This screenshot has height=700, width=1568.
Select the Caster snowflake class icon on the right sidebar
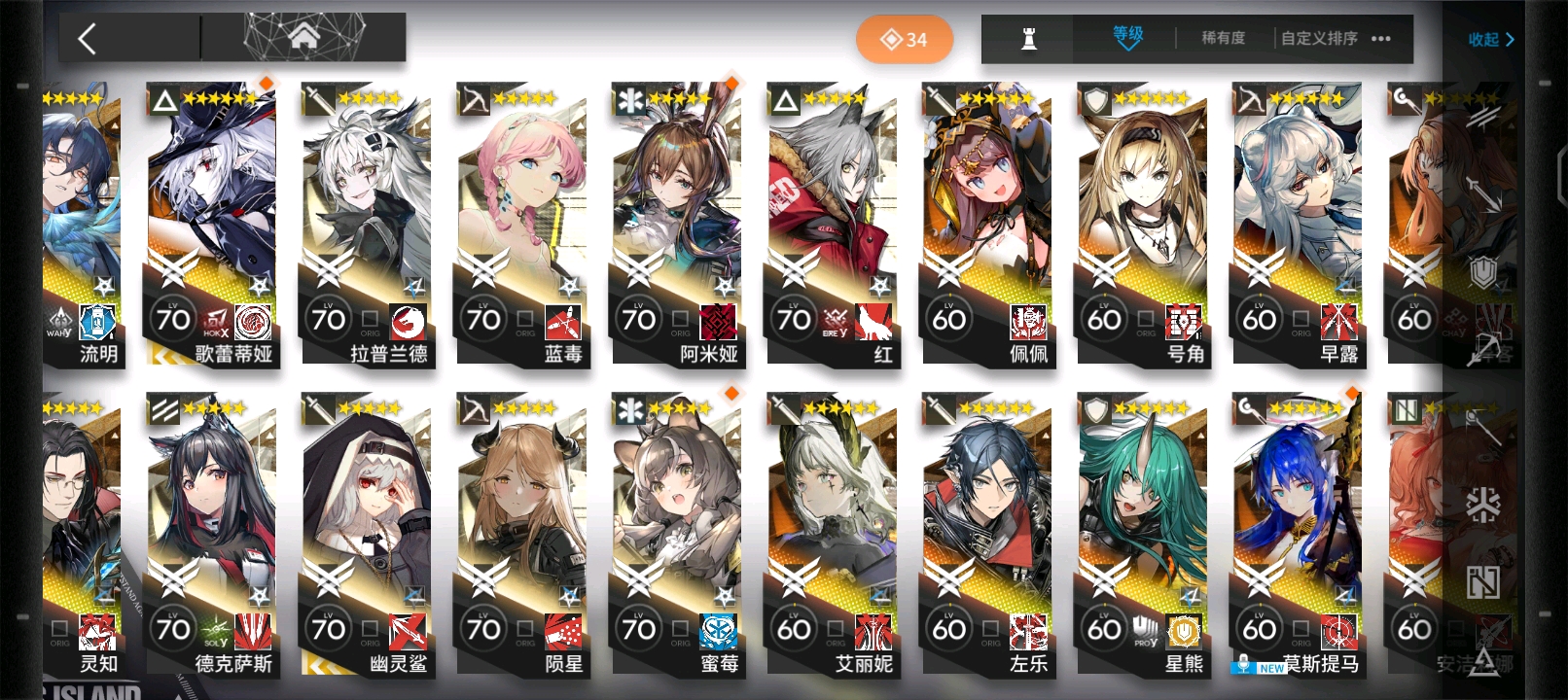[x=1483, y=506]
